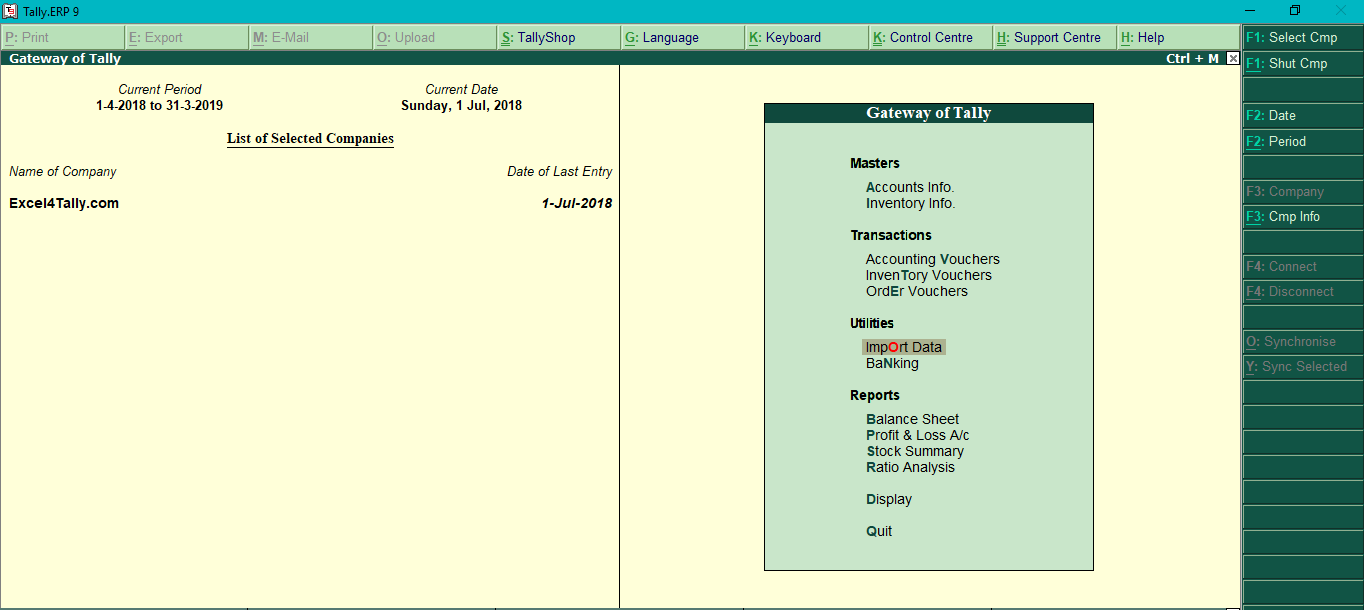The image size is (1364, 610).
Task: Open Stock Summary report
Action: pos(915,451)
